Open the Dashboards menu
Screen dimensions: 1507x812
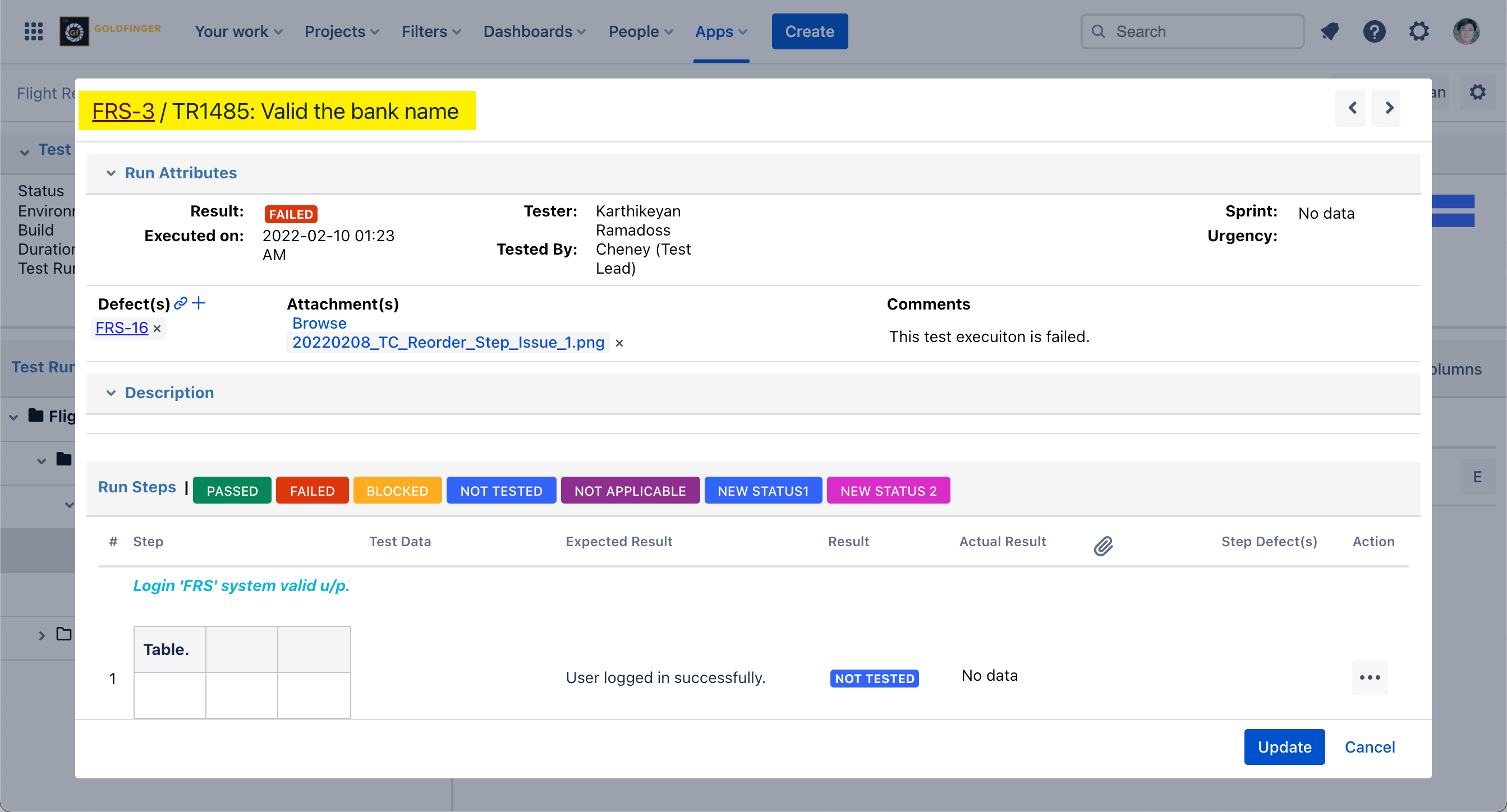534,31
